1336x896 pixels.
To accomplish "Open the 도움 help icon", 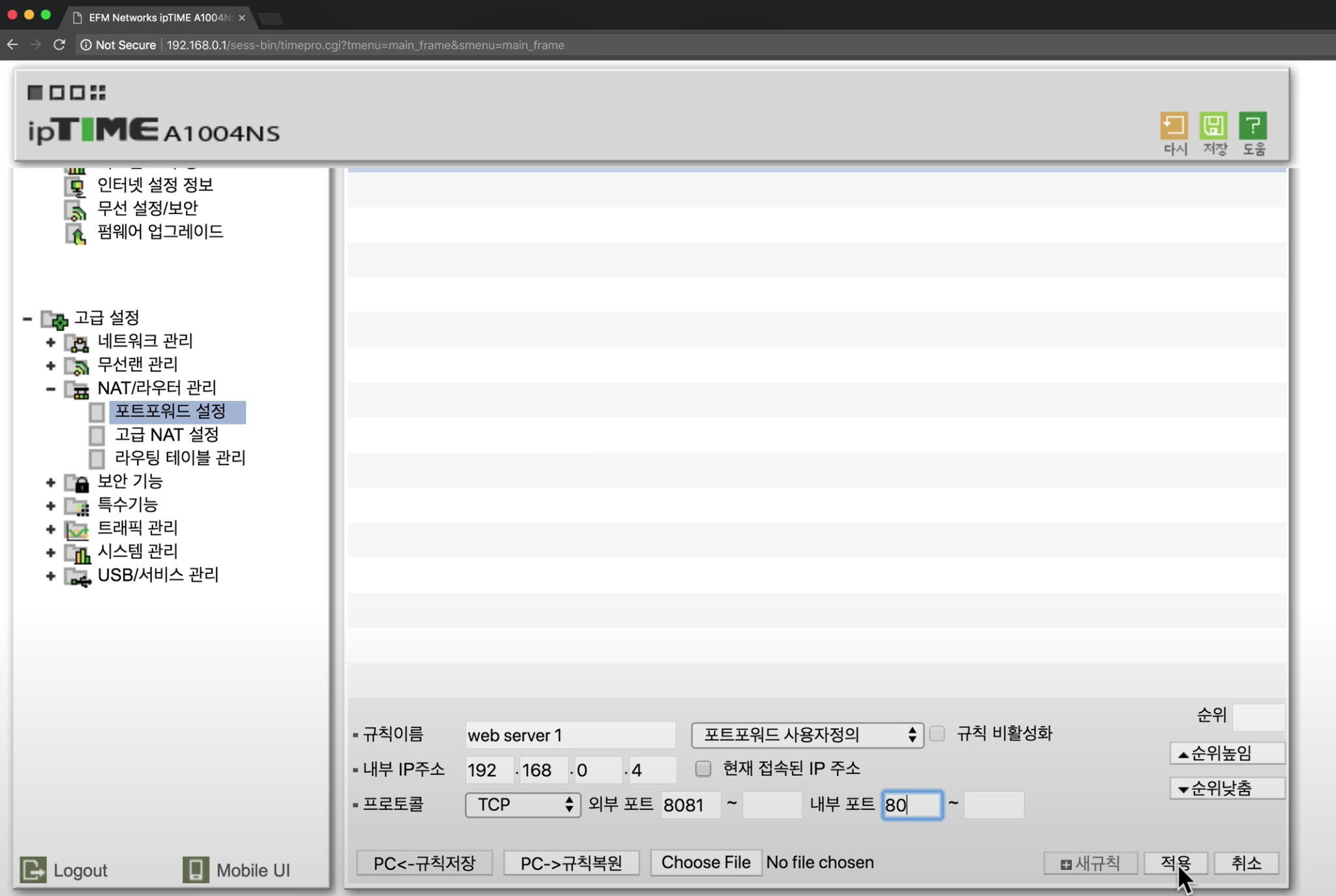I will (1252, 126).
